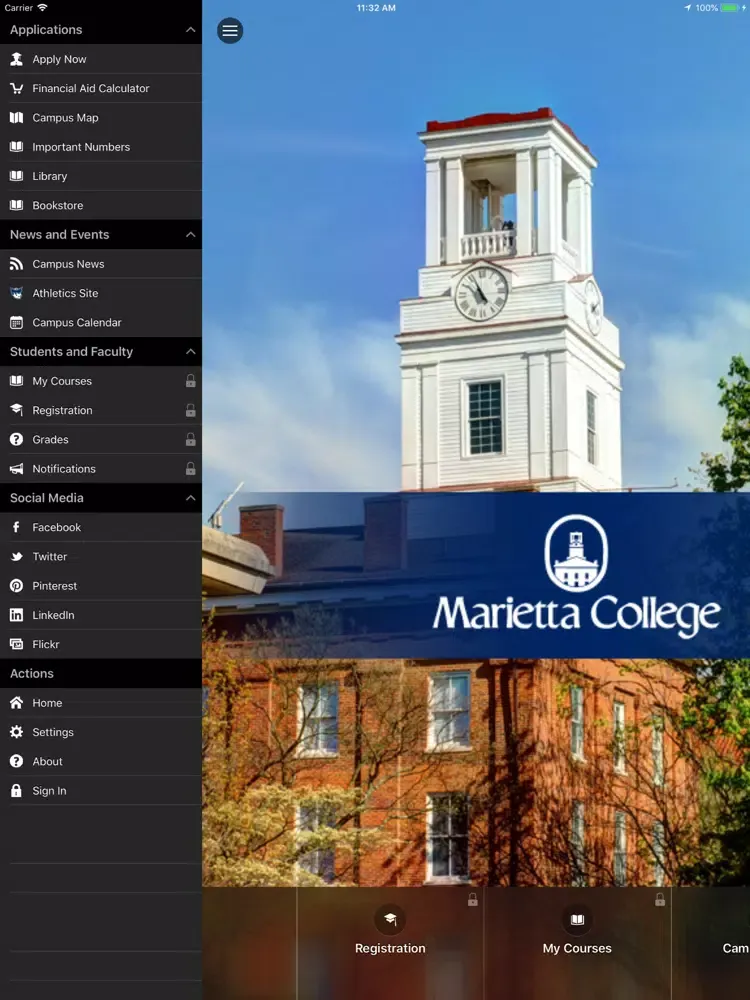Open Financial Aid Calculator menu item
Screen dimensions: 750x1000
click(101, 89)
